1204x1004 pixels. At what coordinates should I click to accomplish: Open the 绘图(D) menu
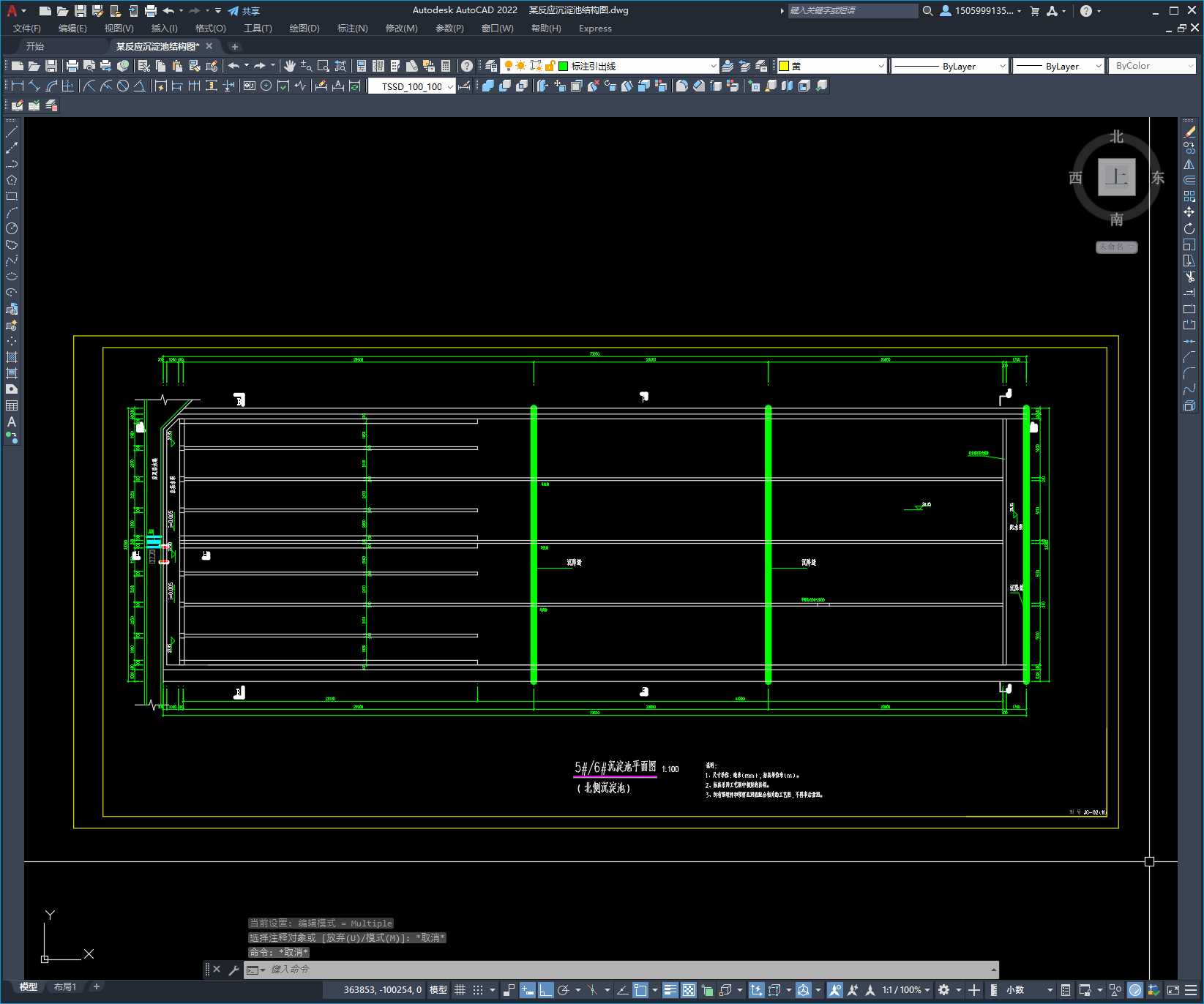pos(304,29)
